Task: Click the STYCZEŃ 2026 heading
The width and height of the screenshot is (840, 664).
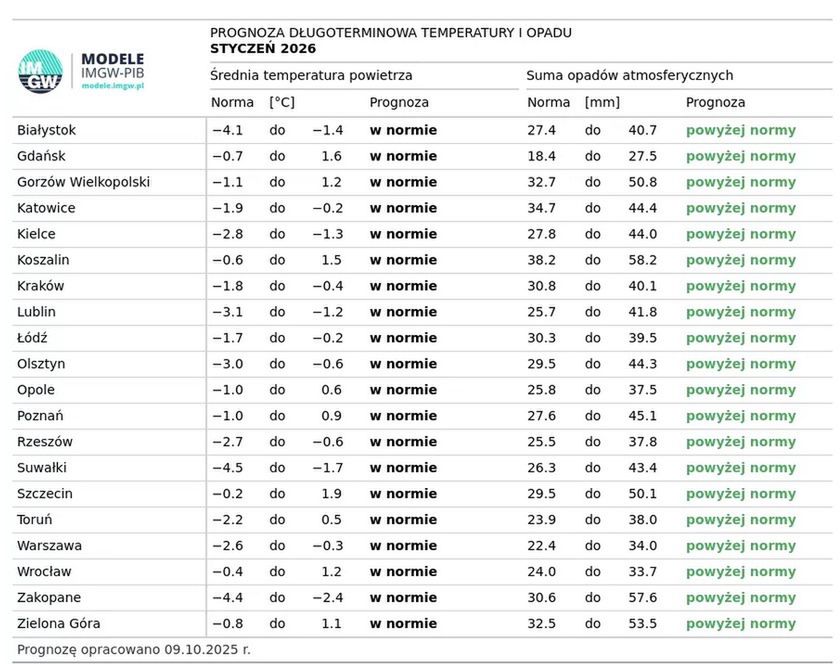Action: pos(263,48)
